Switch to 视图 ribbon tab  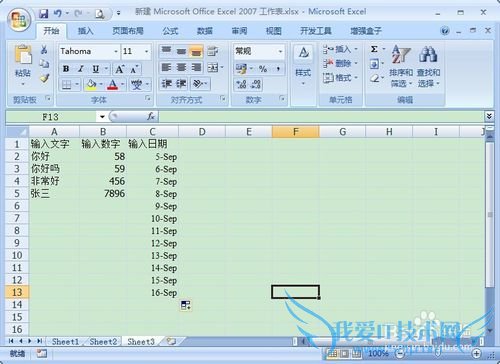(x=274, y=31)
